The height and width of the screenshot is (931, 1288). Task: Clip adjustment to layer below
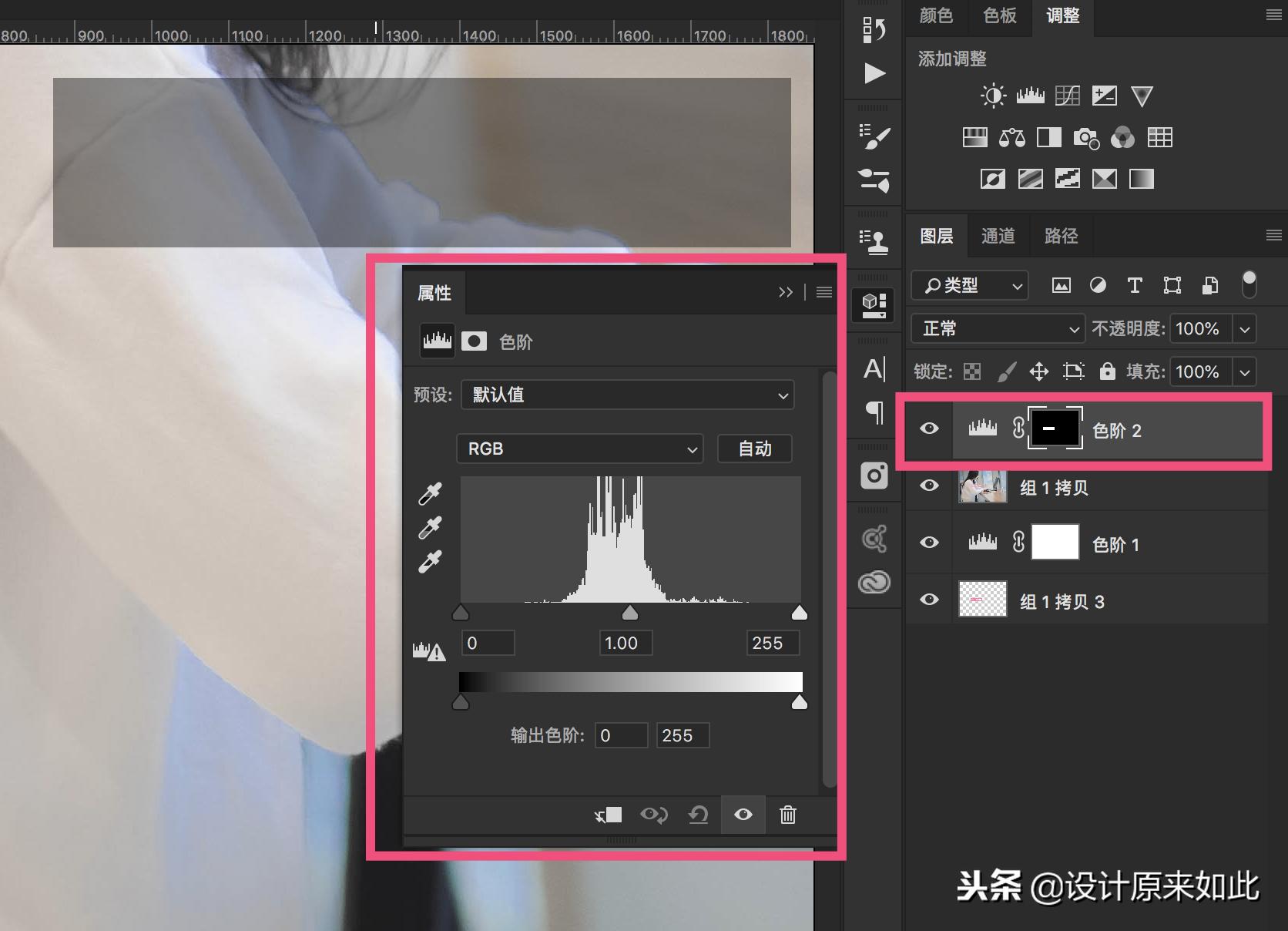click(x=609, y=815)
